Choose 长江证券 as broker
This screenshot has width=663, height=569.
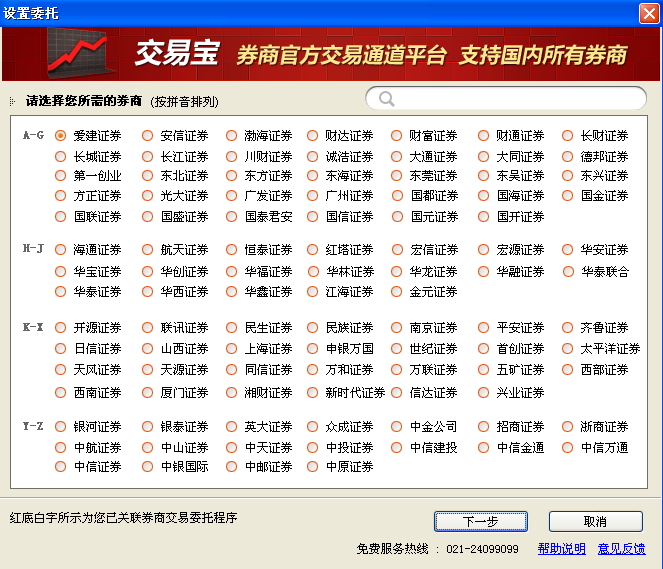(x=148, y=157)
